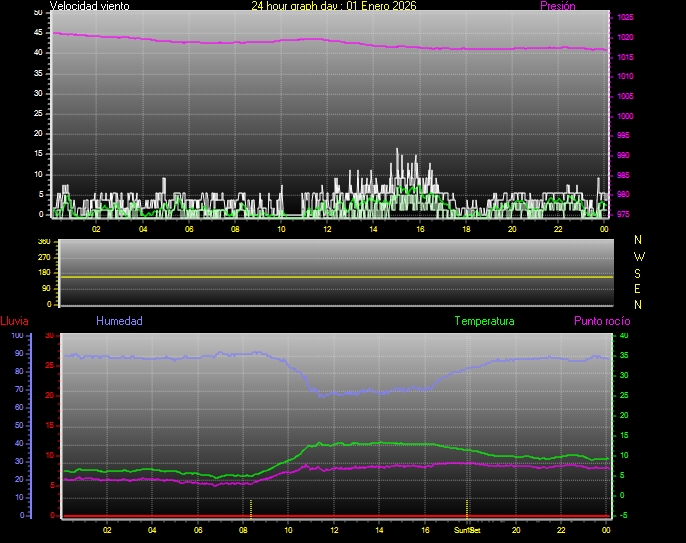Click the "S" compass direction letter
This screenshot has width=686, height=543.
(639, 272)
